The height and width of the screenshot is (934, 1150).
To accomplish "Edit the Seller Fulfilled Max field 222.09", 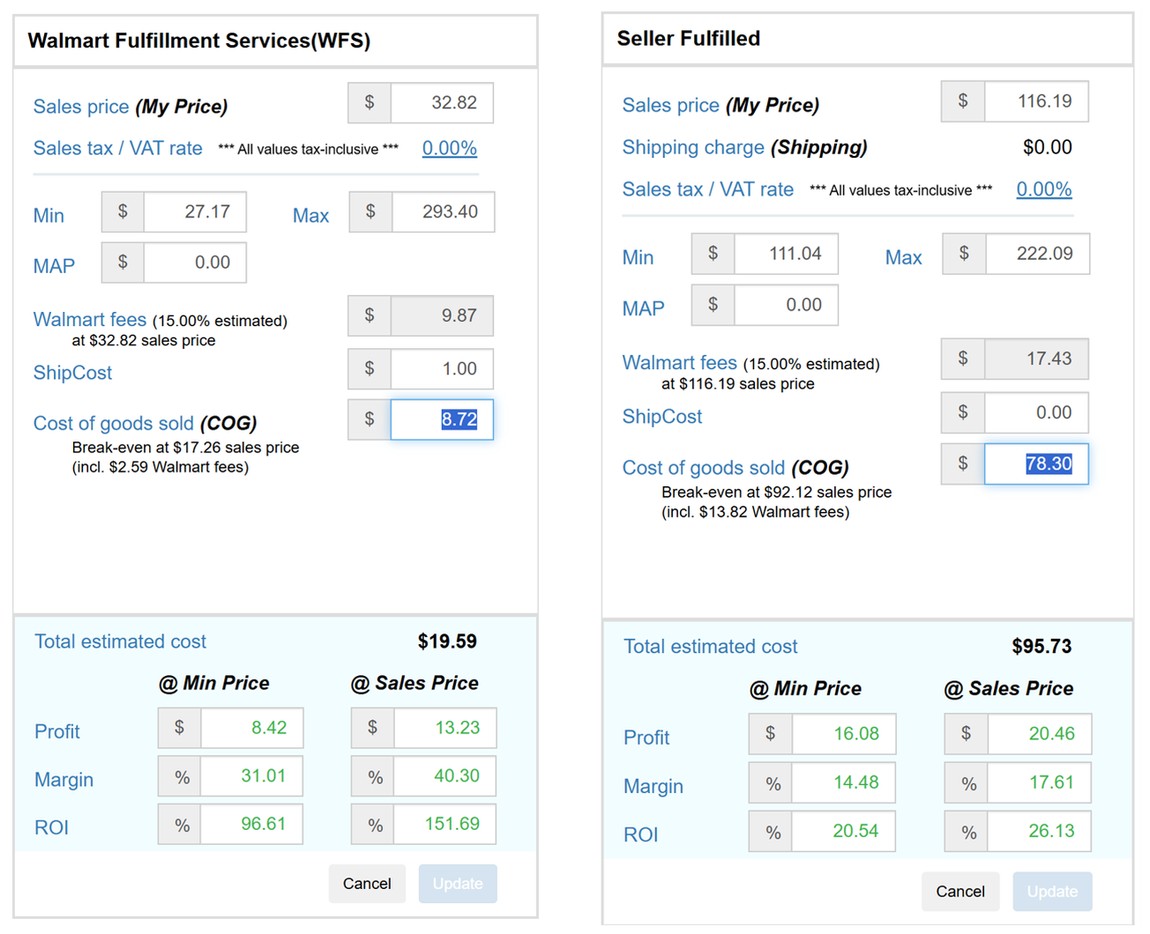I will point(1038,254).
